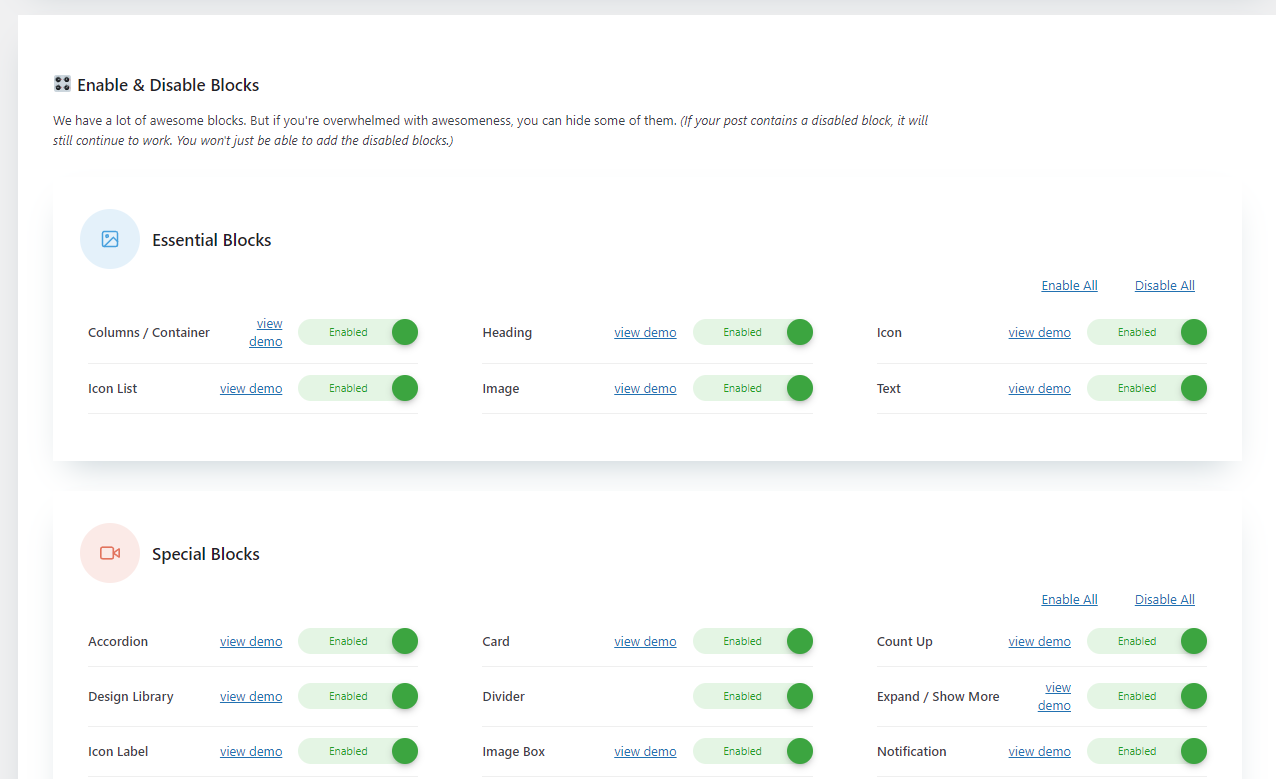This screenshot has width=1276, height=779.
Task: Toggle the Expand / Show More switch
Action: (1147, 696)
